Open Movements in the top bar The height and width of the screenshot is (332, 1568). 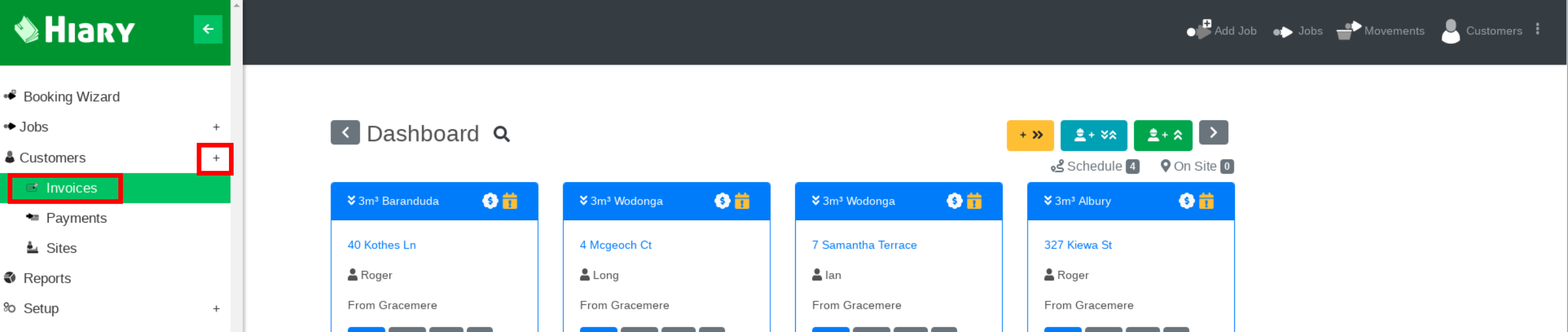coord(1380,30)
